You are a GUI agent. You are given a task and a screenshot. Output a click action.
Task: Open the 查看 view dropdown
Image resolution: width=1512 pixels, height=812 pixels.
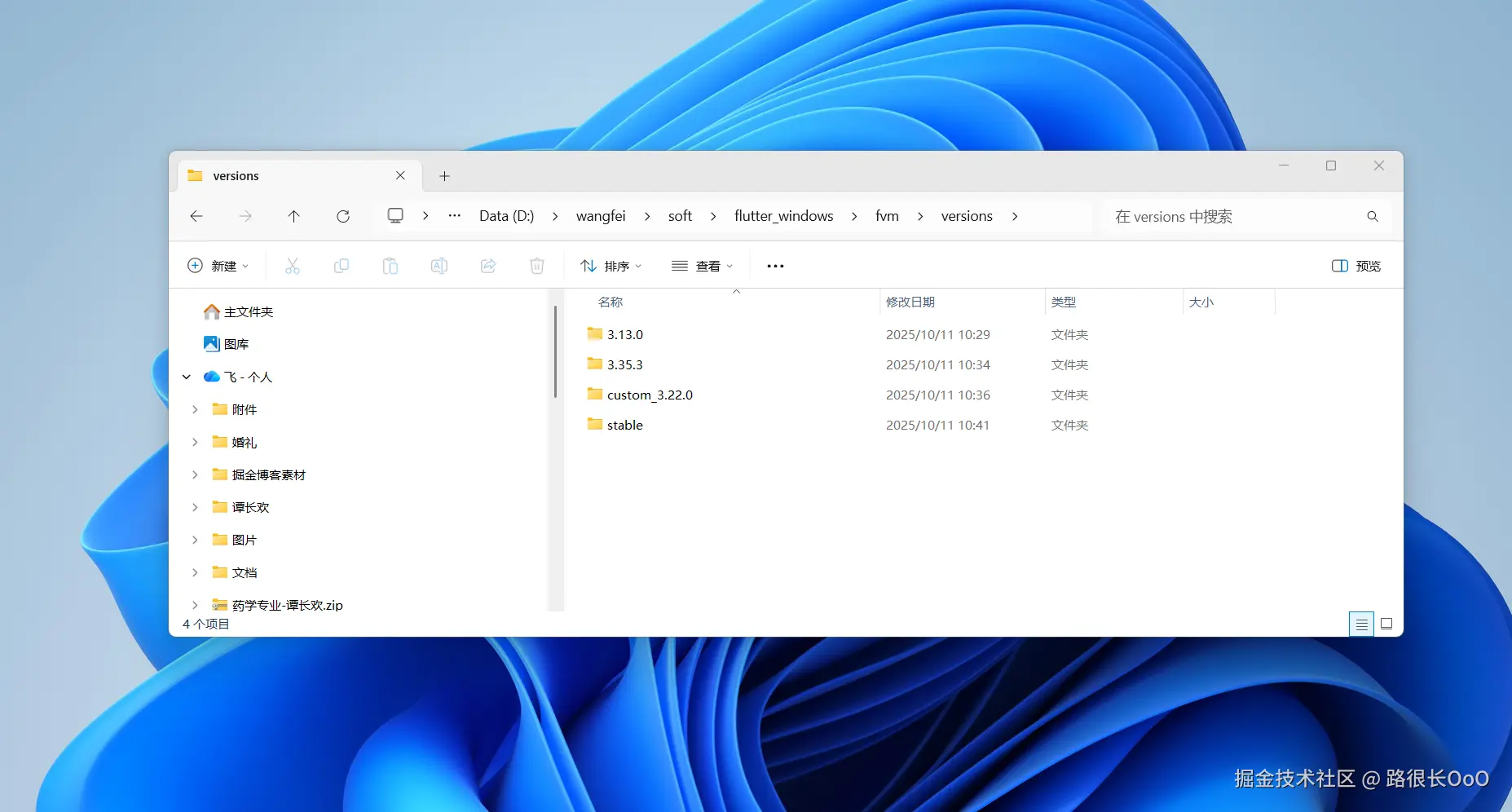pos(703,266)
